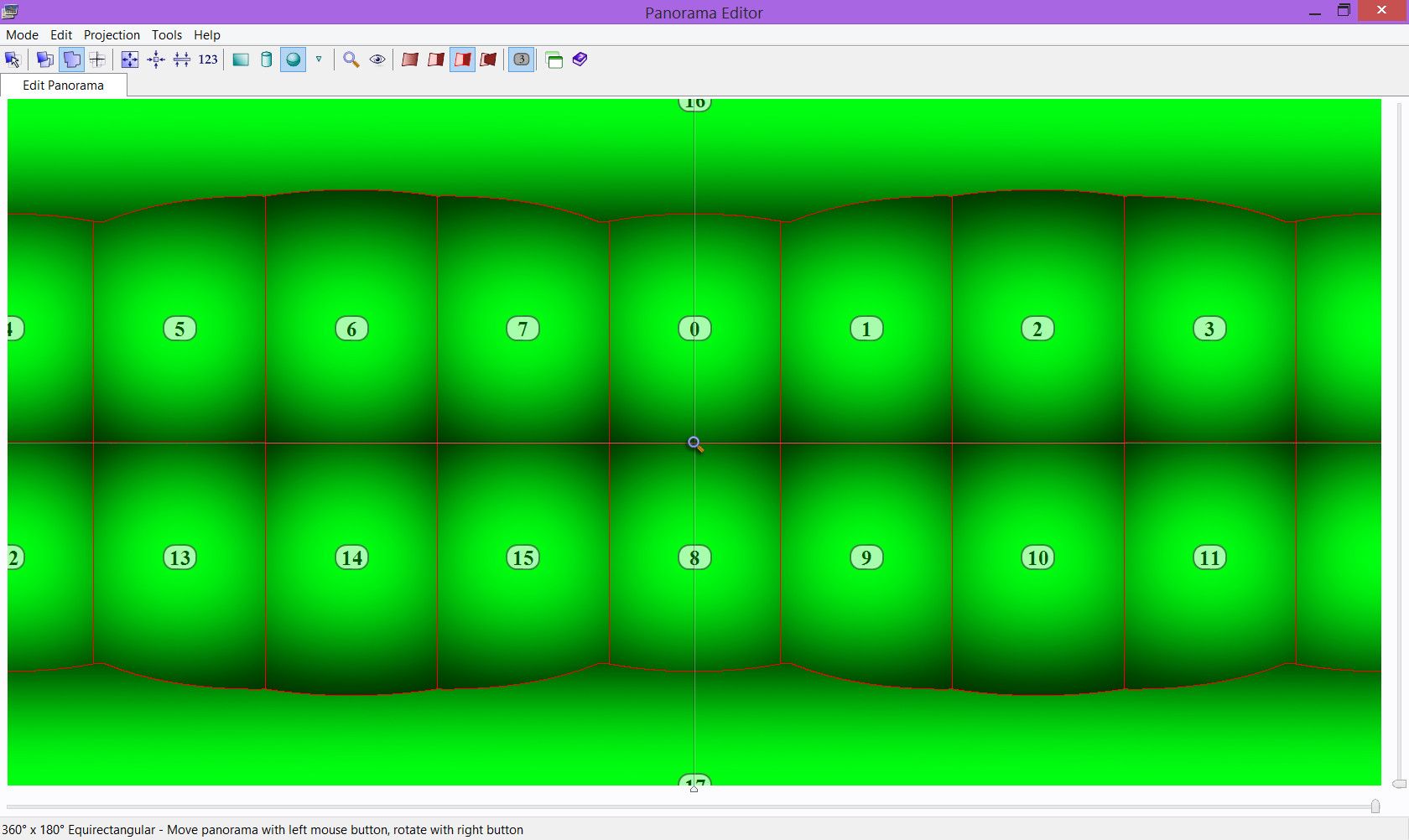The width and height of the screenshot is (1409, 840).
Task: Open the numerical transform '123' tool
Action: coord(208,60)
